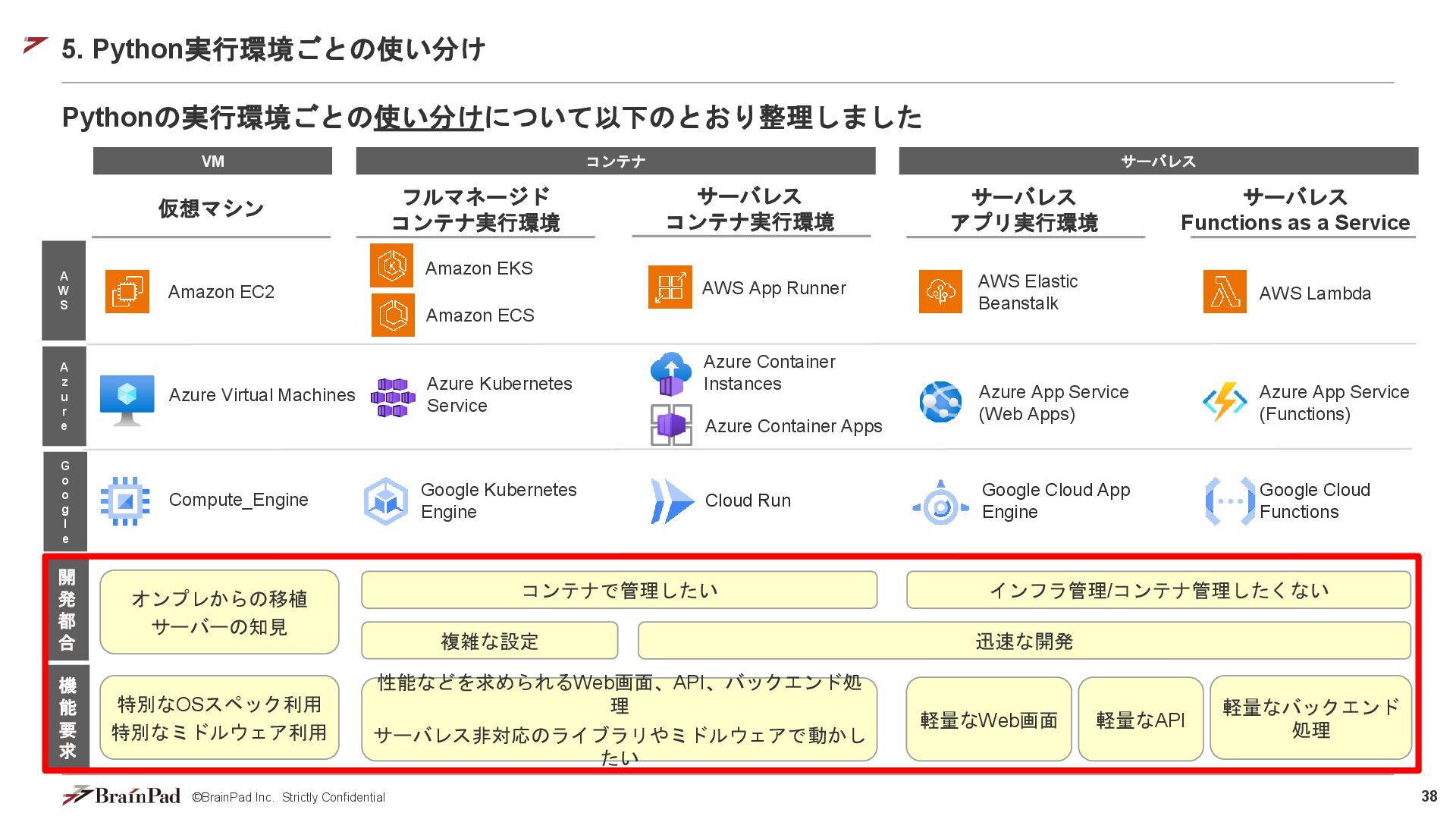Click the 迅速な開発 box
The height and width of the screenshot is (819, 1456).
click(x=1025, y=641)
